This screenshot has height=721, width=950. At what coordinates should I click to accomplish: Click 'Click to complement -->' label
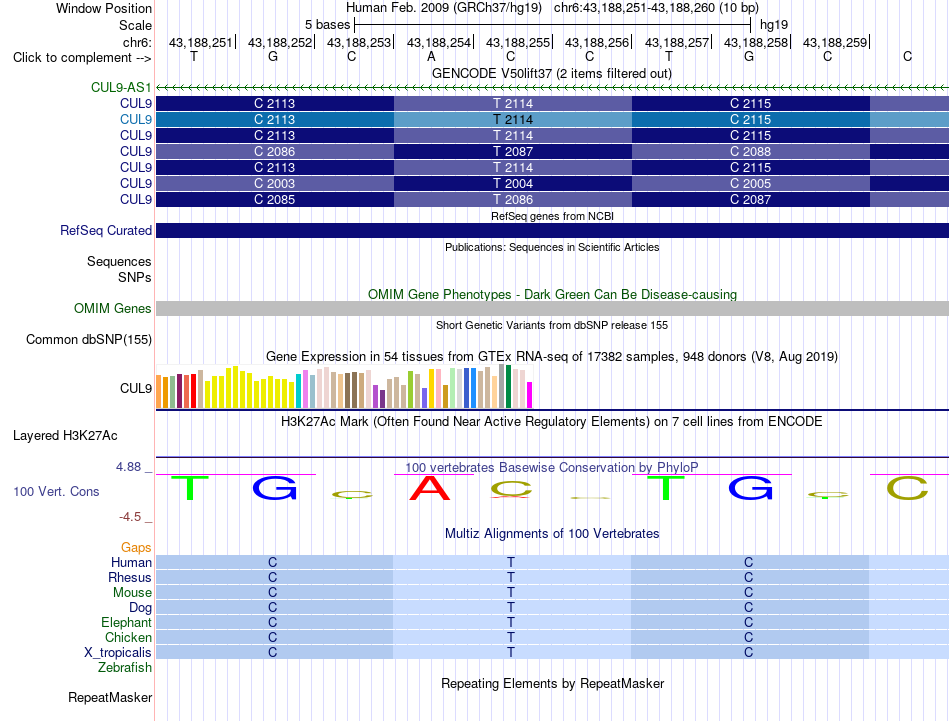pyautogui.click(x=82, y=58)
